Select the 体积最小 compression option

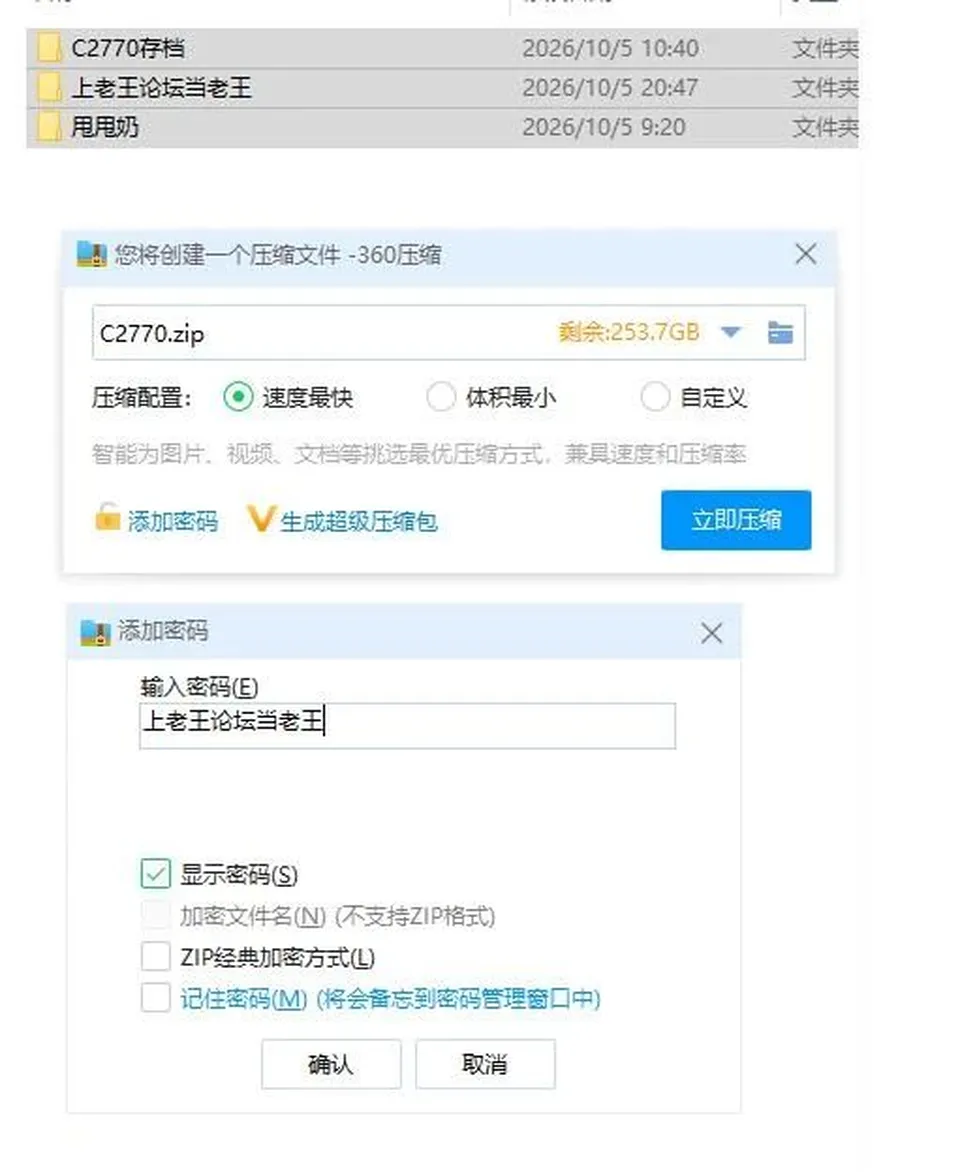(441, 396)
